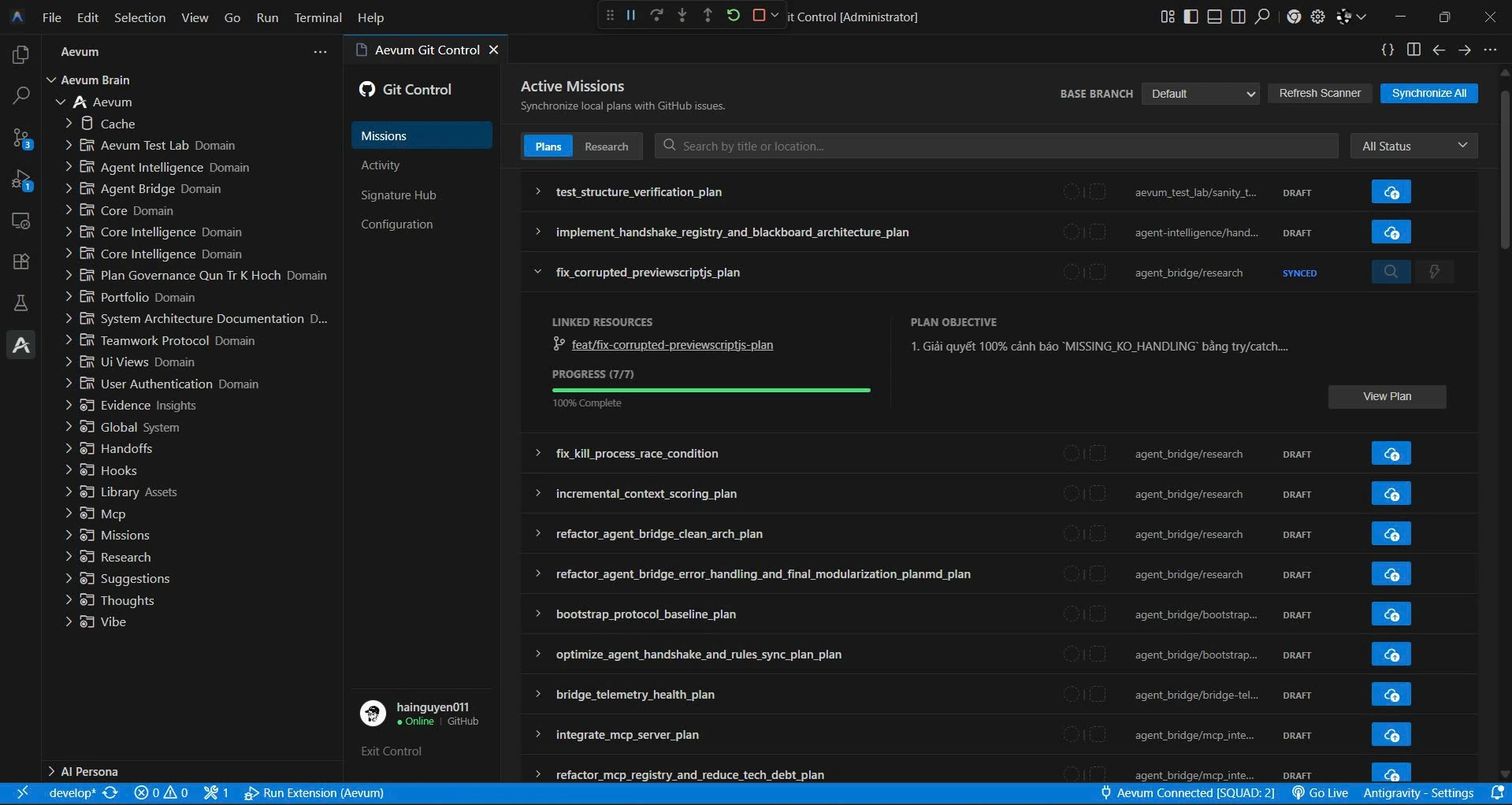Open the Base Branch Default dropdown
This screenshot has height=805, width=1512.
(1200, 94)
